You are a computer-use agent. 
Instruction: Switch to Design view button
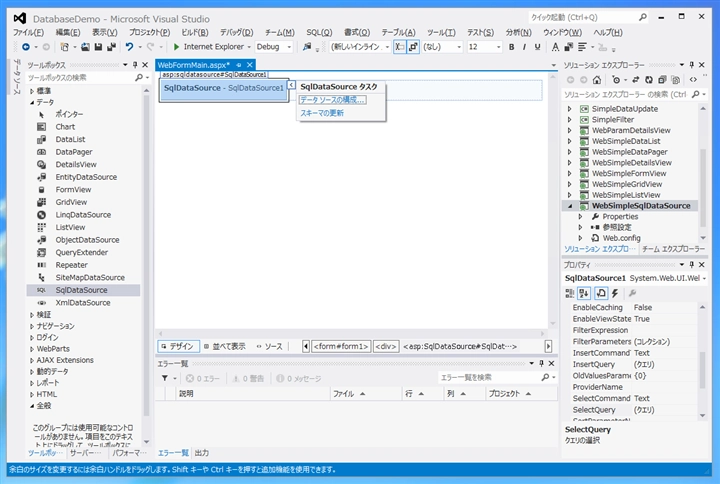pyautogui.click(x=179, y=346)
